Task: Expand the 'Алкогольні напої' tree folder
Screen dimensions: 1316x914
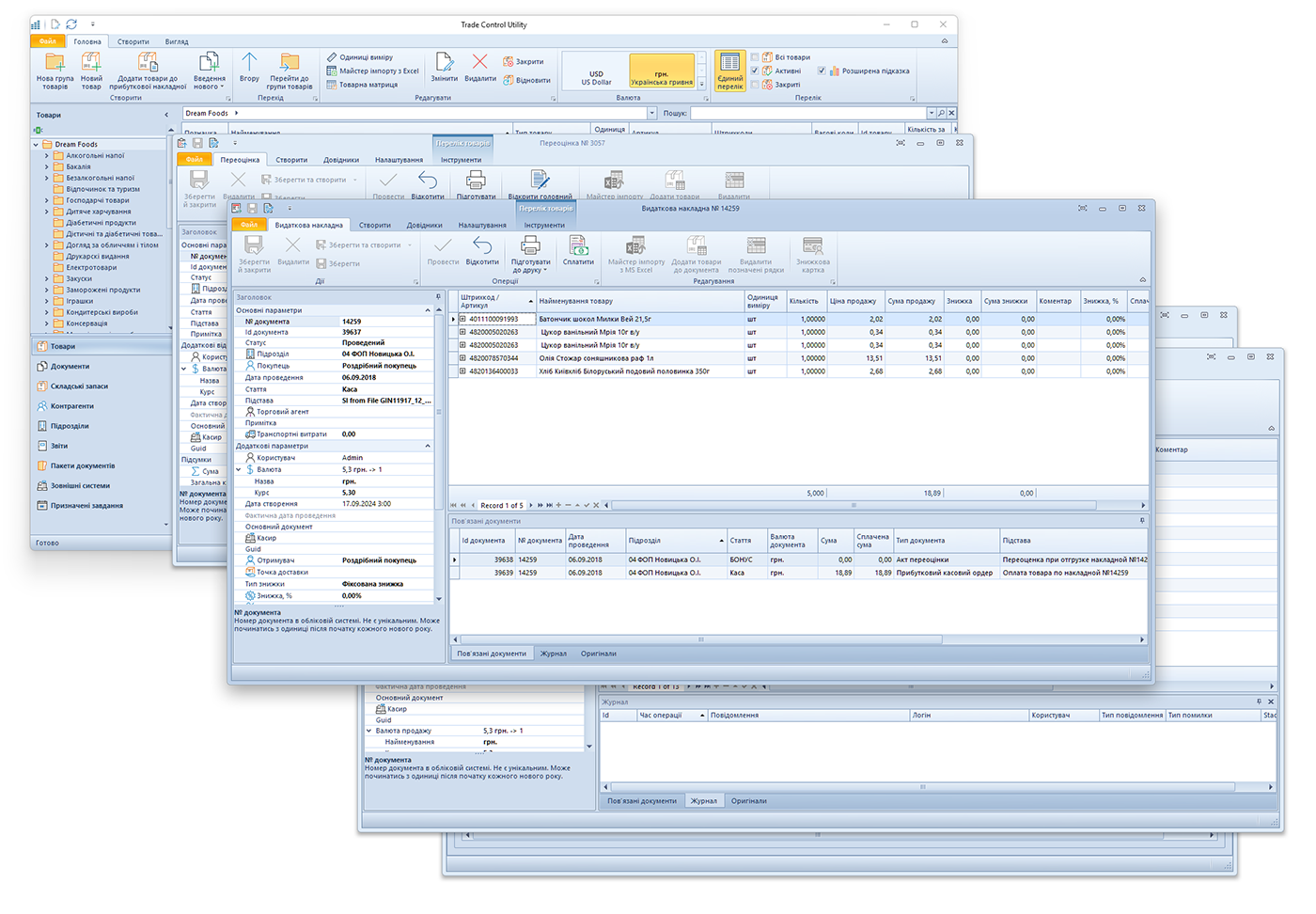Action: (47, 155)
